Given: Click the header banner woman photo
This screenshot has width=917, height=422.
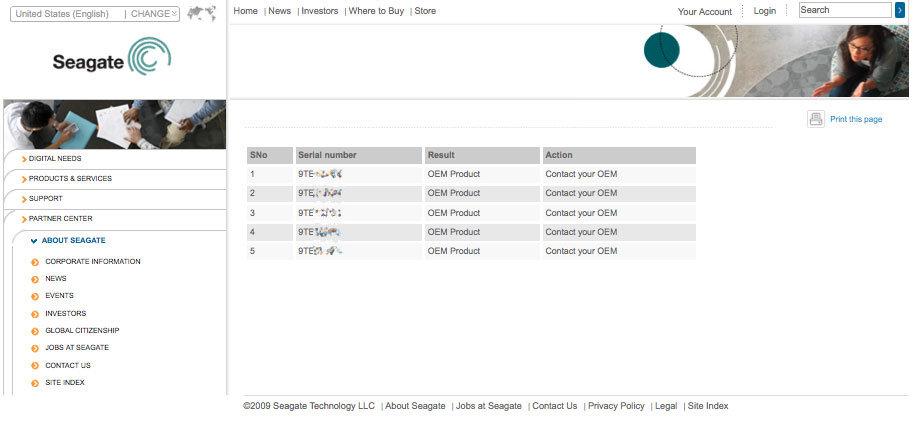Looking at the screenshot, I should coord(862,61).
